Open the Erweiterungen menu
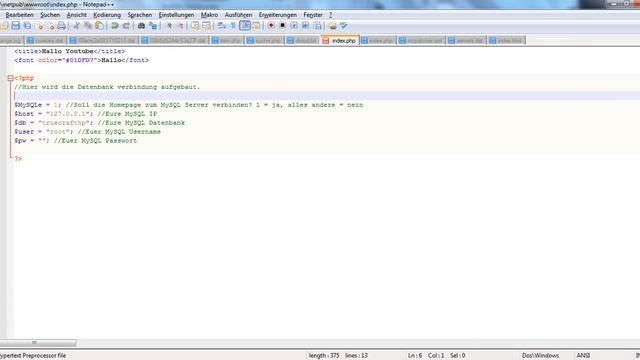Viewport: 640px width, 360px height. tap(278, 15)
